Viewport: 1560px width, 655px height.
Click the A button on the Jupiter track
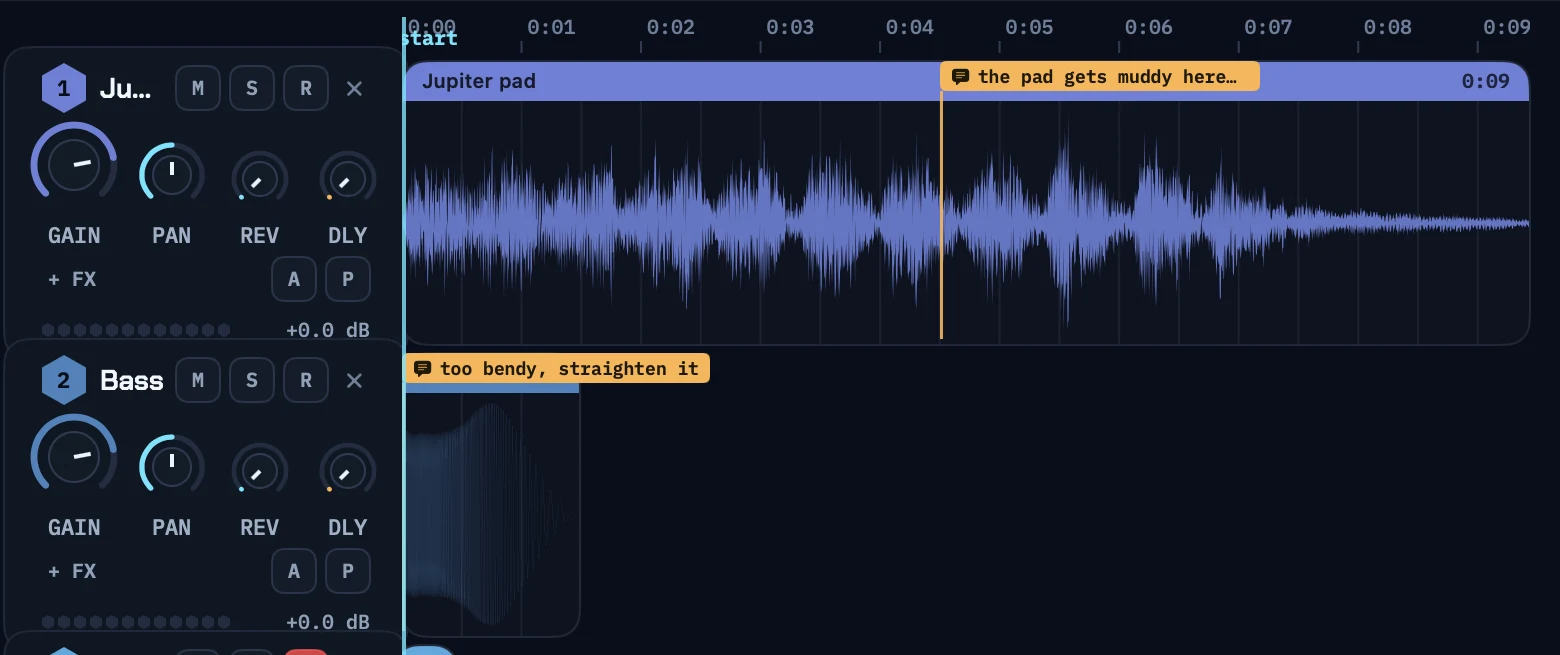click(294, 279)
